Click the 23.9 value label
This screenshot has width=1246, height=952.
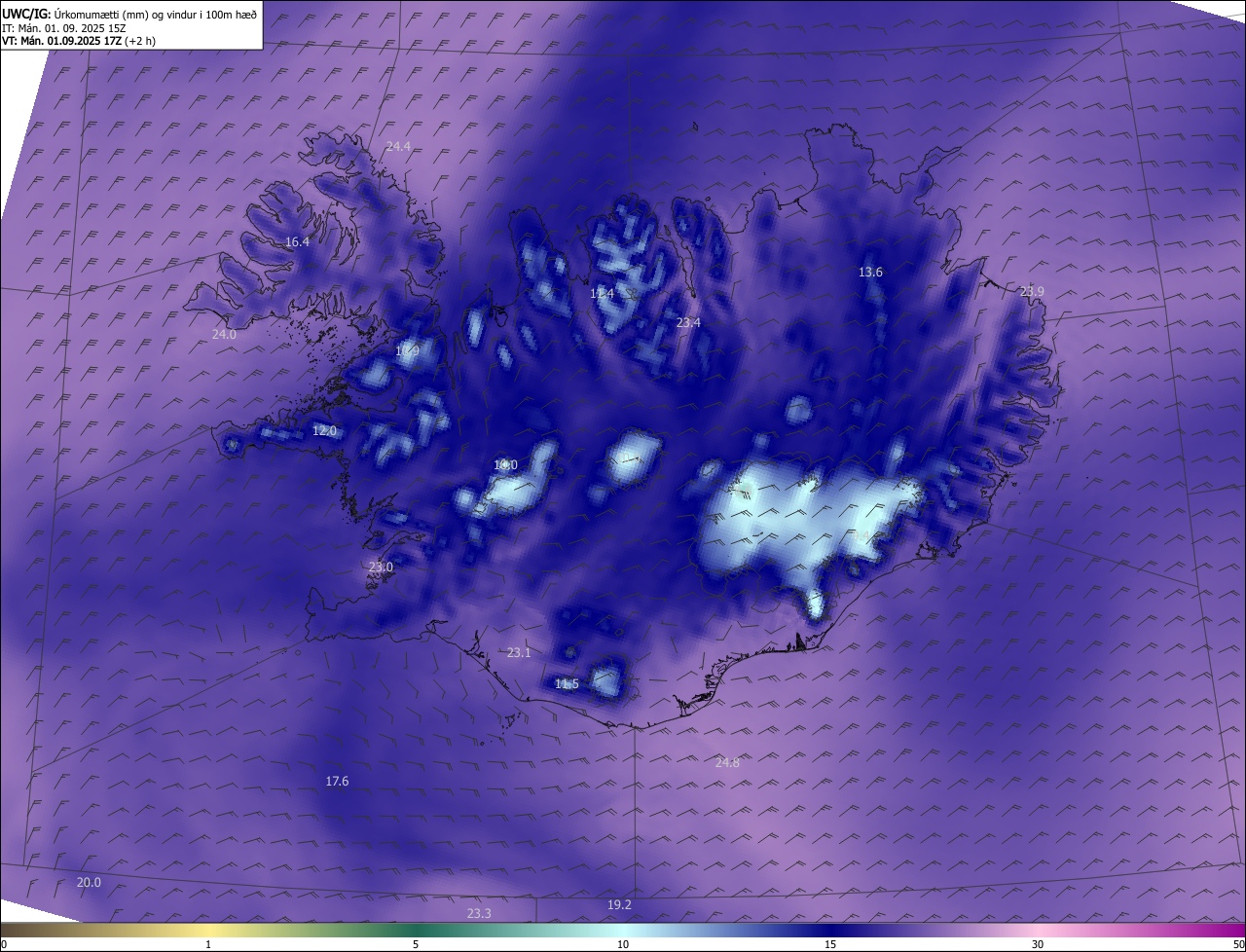coord(1032,292)
